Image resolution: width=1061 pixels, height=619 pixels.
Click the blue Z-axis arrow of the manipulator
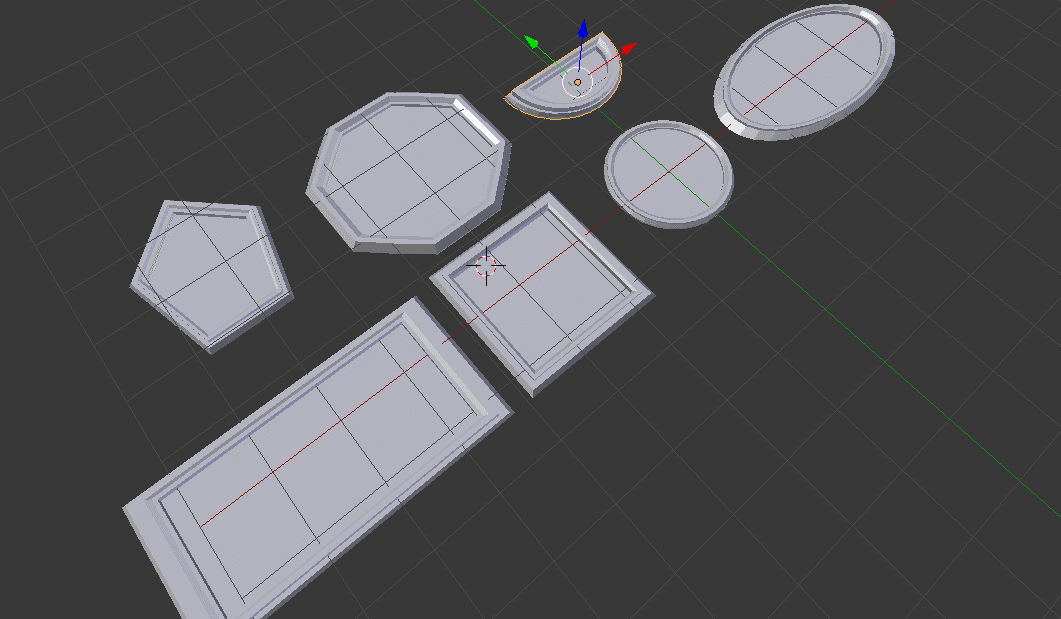tap(583, 28)
